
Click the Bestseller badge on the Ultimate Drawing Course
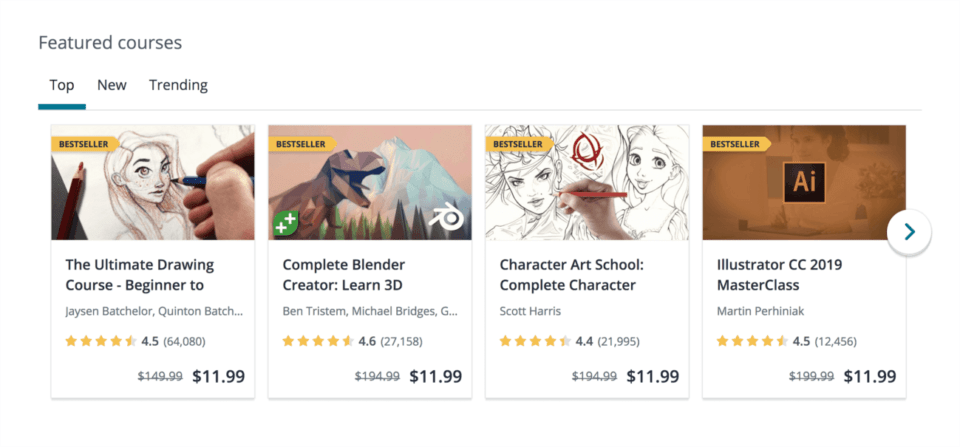(84, 145)
